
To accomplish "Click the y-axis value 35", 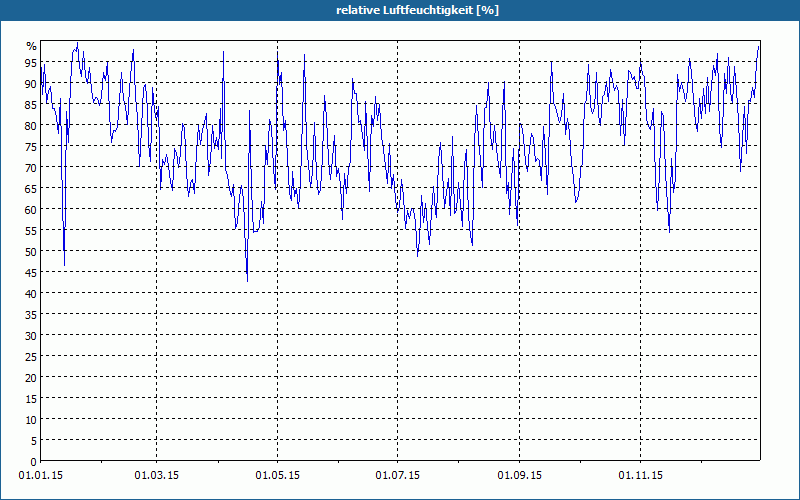I will 31,315.
